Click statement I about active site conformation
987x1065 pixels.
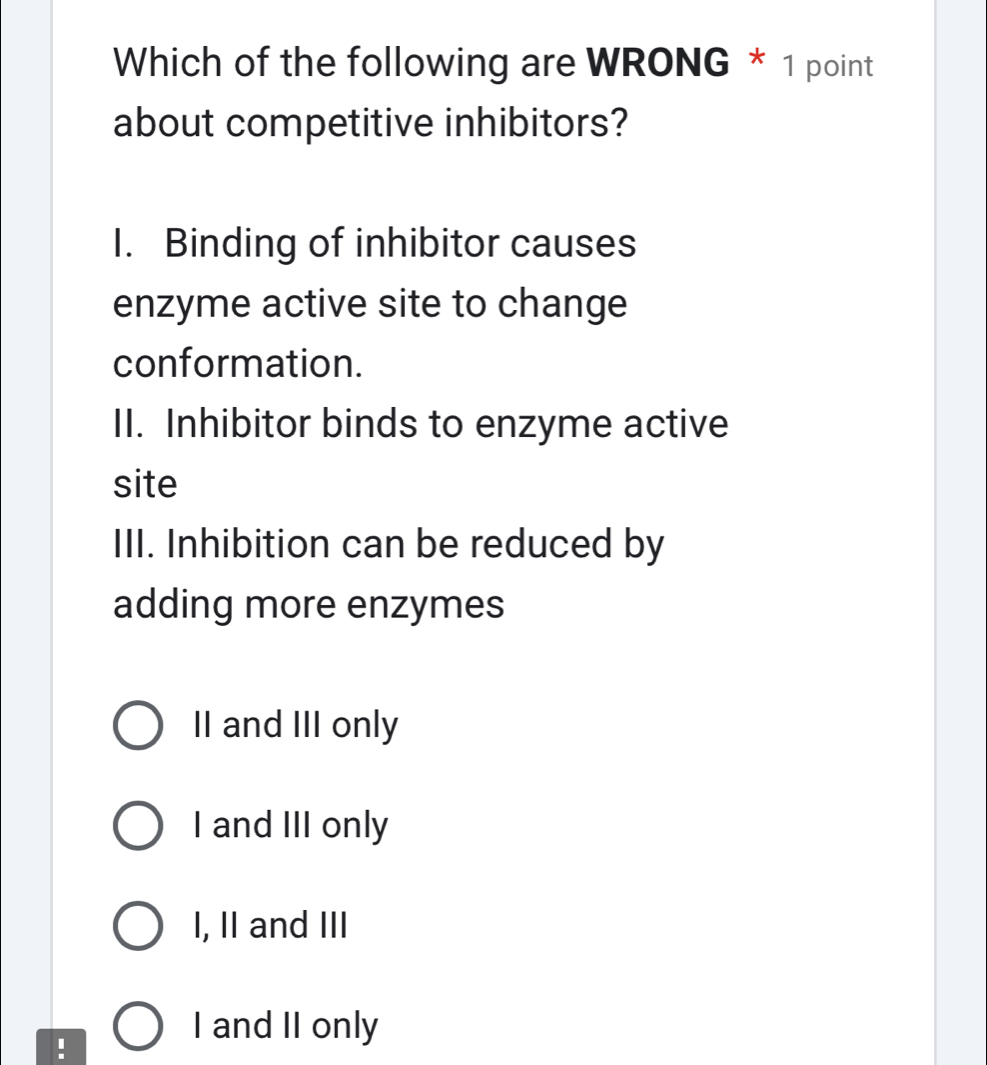tap(370, 303)
